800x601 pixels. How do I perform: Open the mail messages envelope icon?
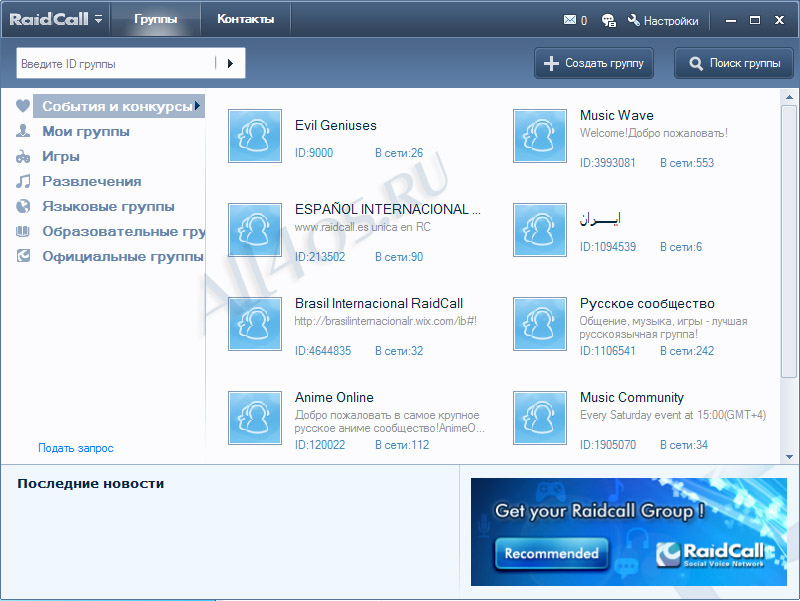coord(569,20)
